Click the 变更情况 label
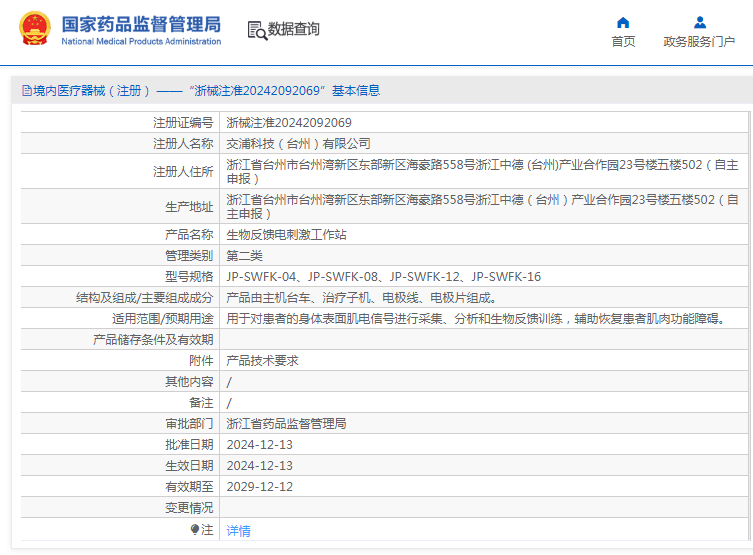753x555 pixels. (189, 508)
